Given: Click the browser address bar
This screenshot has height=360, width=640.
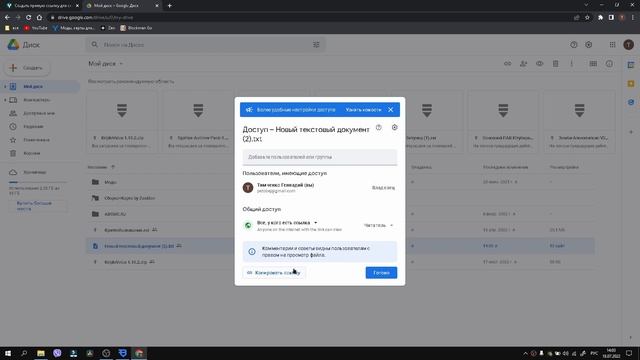Looking at the screenshot, I should [310, 18].
